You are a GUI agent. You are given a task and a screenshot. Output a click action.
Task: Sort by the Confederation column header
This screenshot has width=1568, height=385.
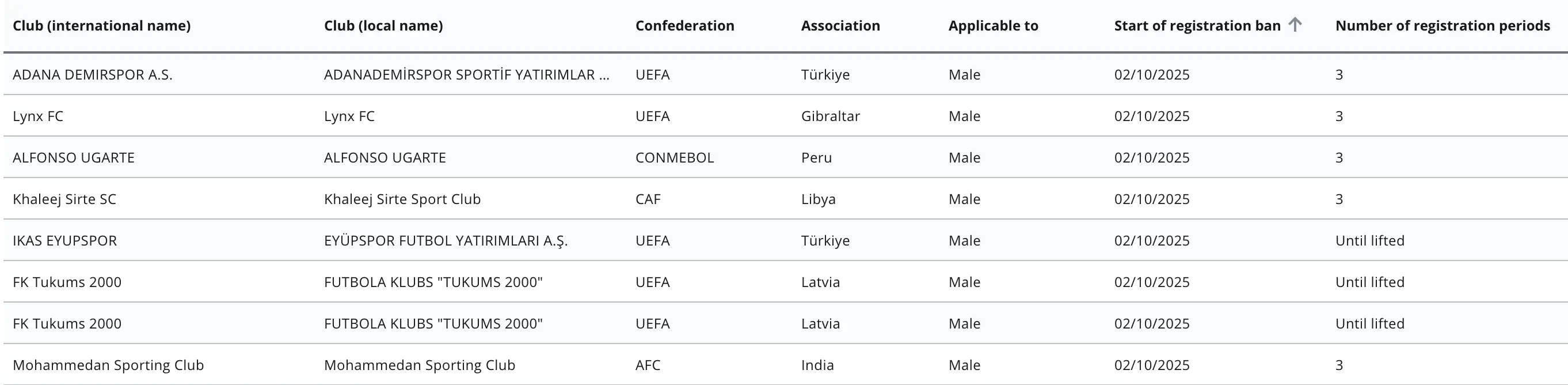click(684, 25)
